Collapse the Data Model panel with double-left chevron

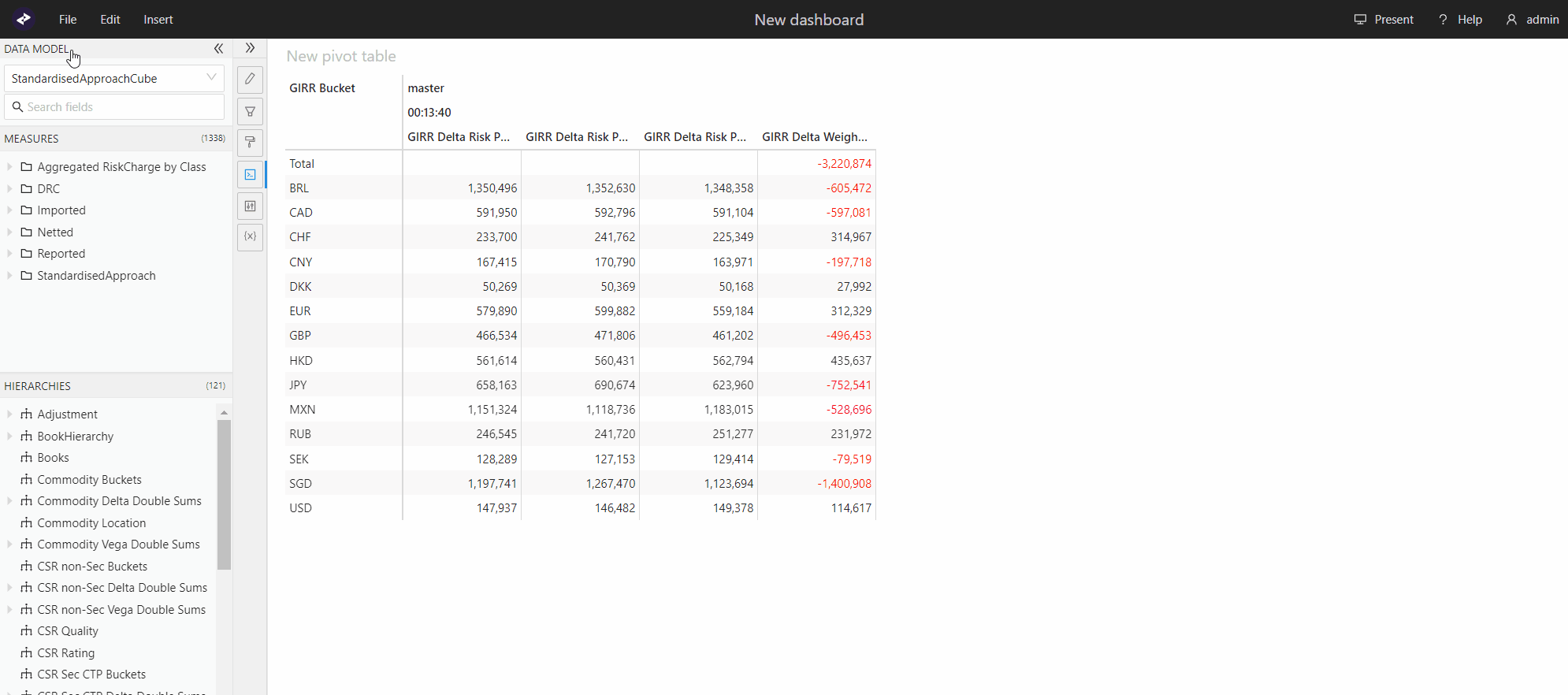(x=218, y=49)
